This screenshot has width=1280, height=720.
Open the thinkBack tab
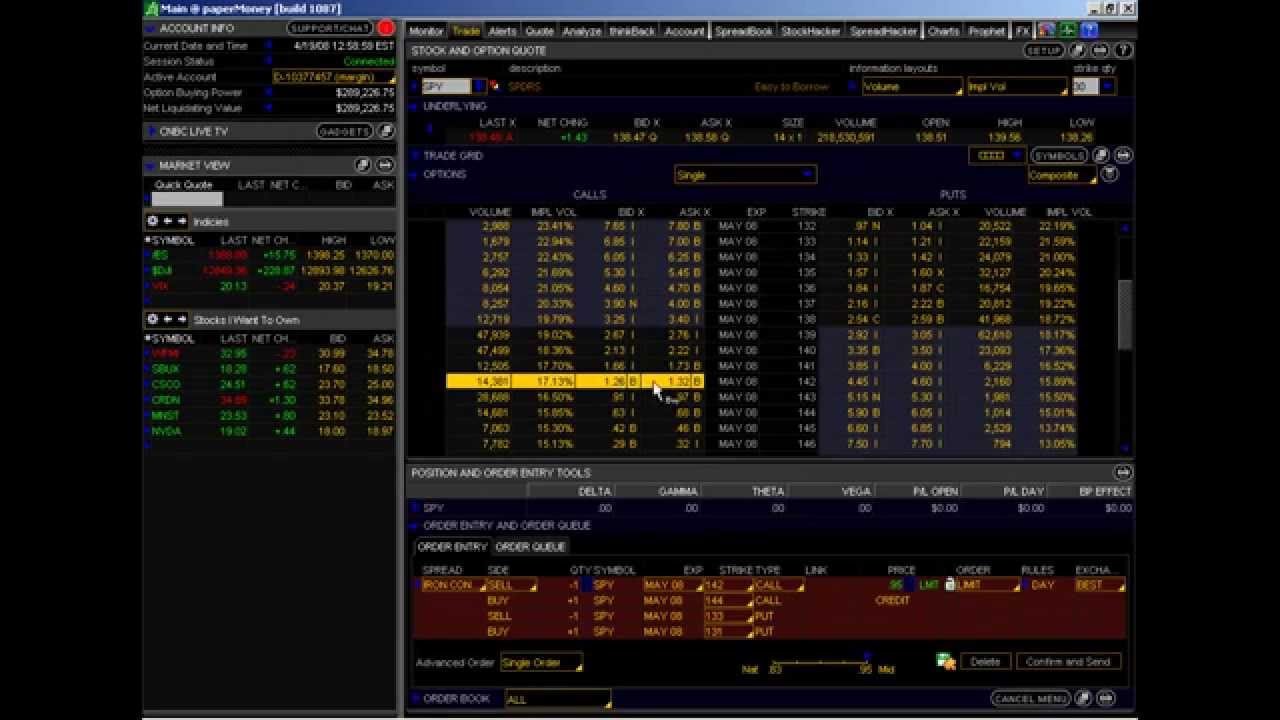[632, 31]
